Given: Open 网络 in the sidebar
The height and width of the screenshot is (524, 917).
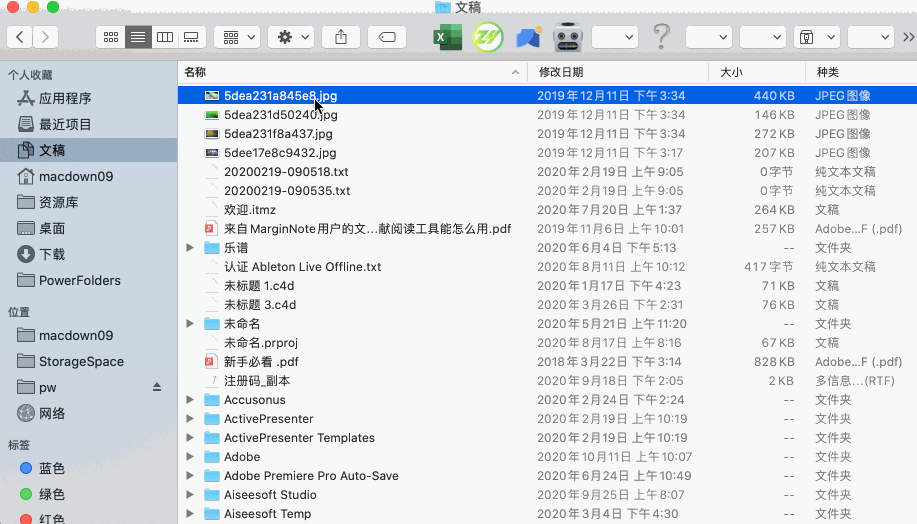Looking at the screenshot, I should pyautogui.click(x=89, y=413).
